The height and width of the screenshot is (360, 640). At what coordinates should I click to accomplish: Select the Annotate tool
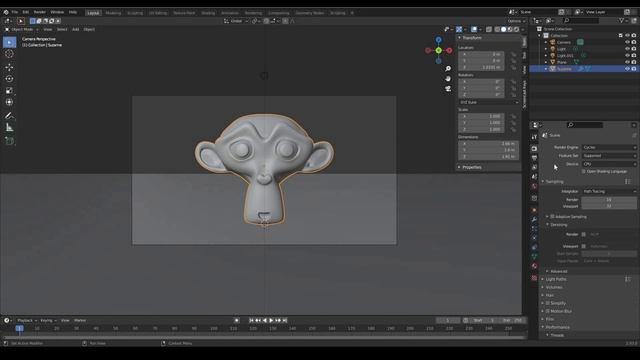(x=9, y=116)
